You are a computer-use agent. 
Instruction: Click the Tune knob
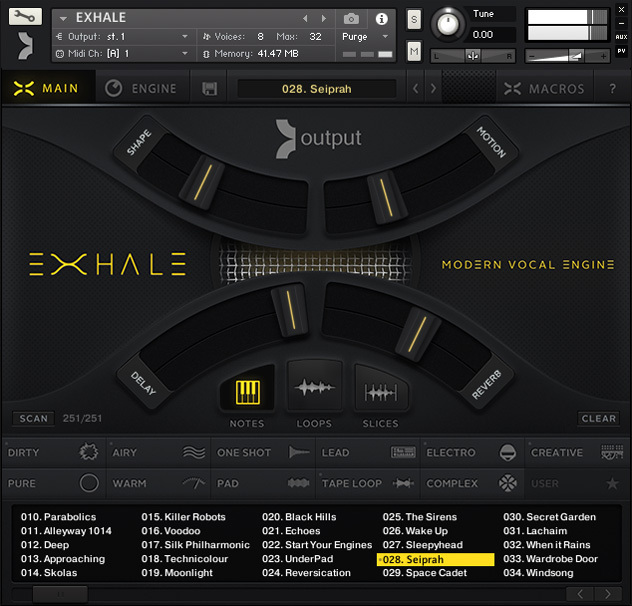pos(447,24)
